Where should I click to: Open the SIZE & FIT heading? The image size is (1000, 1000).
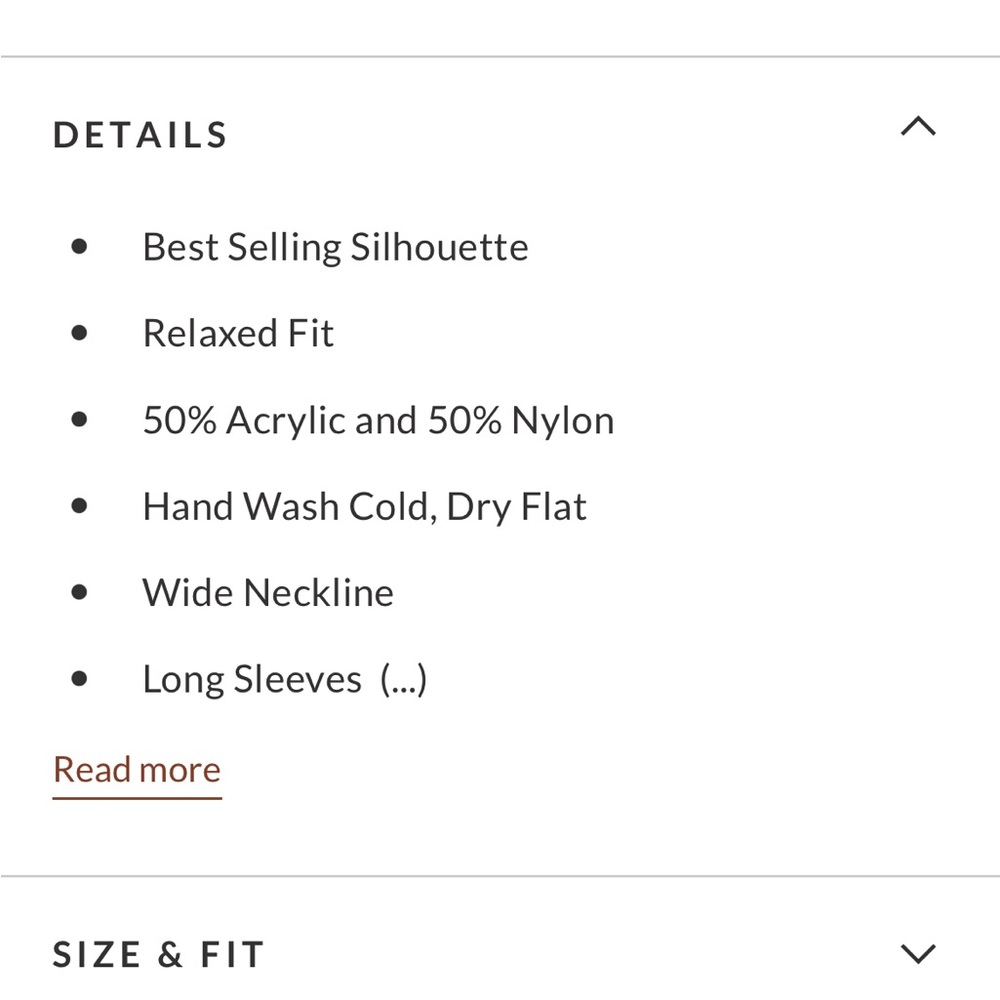158,955
